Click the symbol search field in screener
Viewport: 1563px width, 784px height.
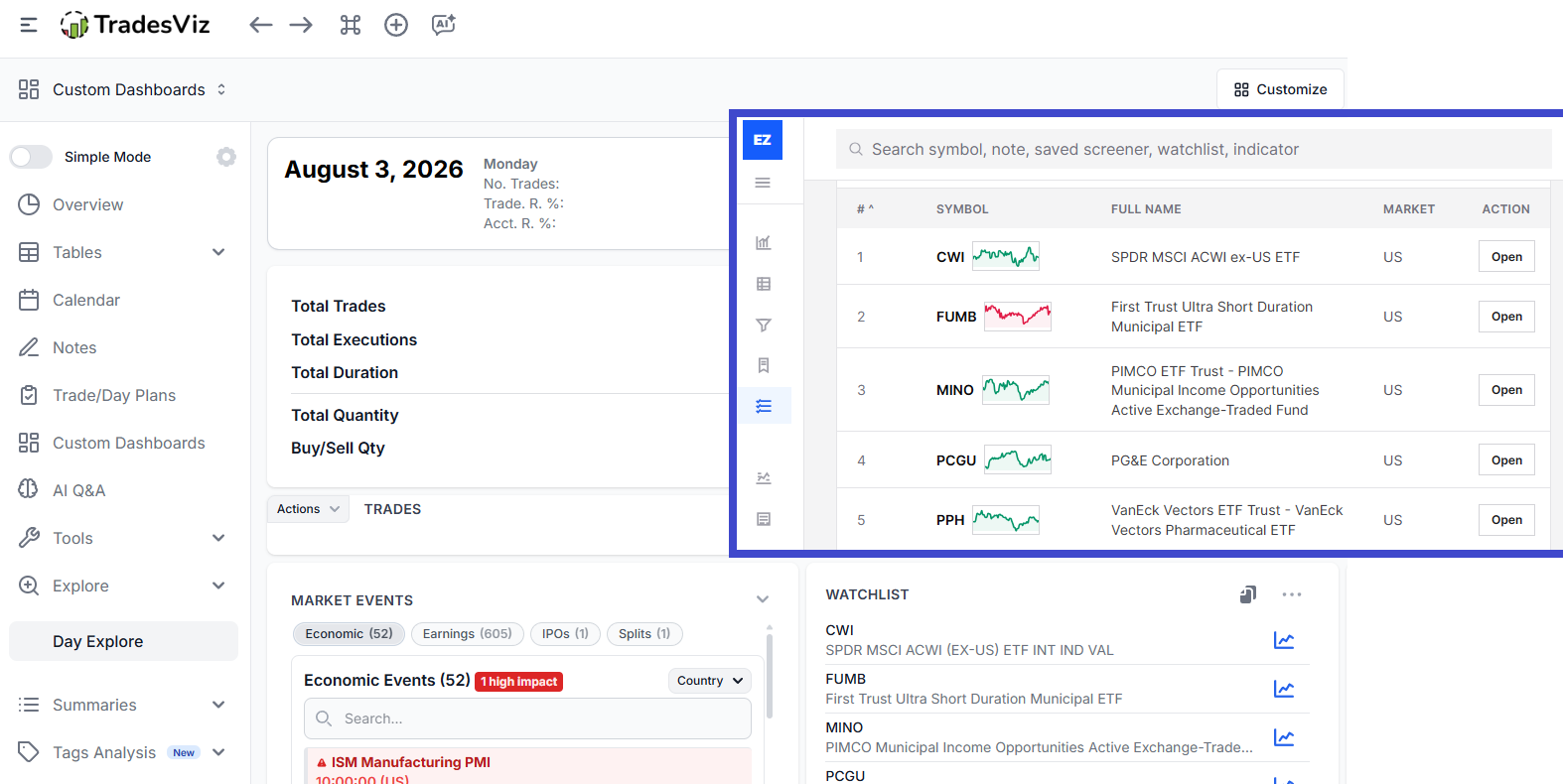coord(1194,150)
